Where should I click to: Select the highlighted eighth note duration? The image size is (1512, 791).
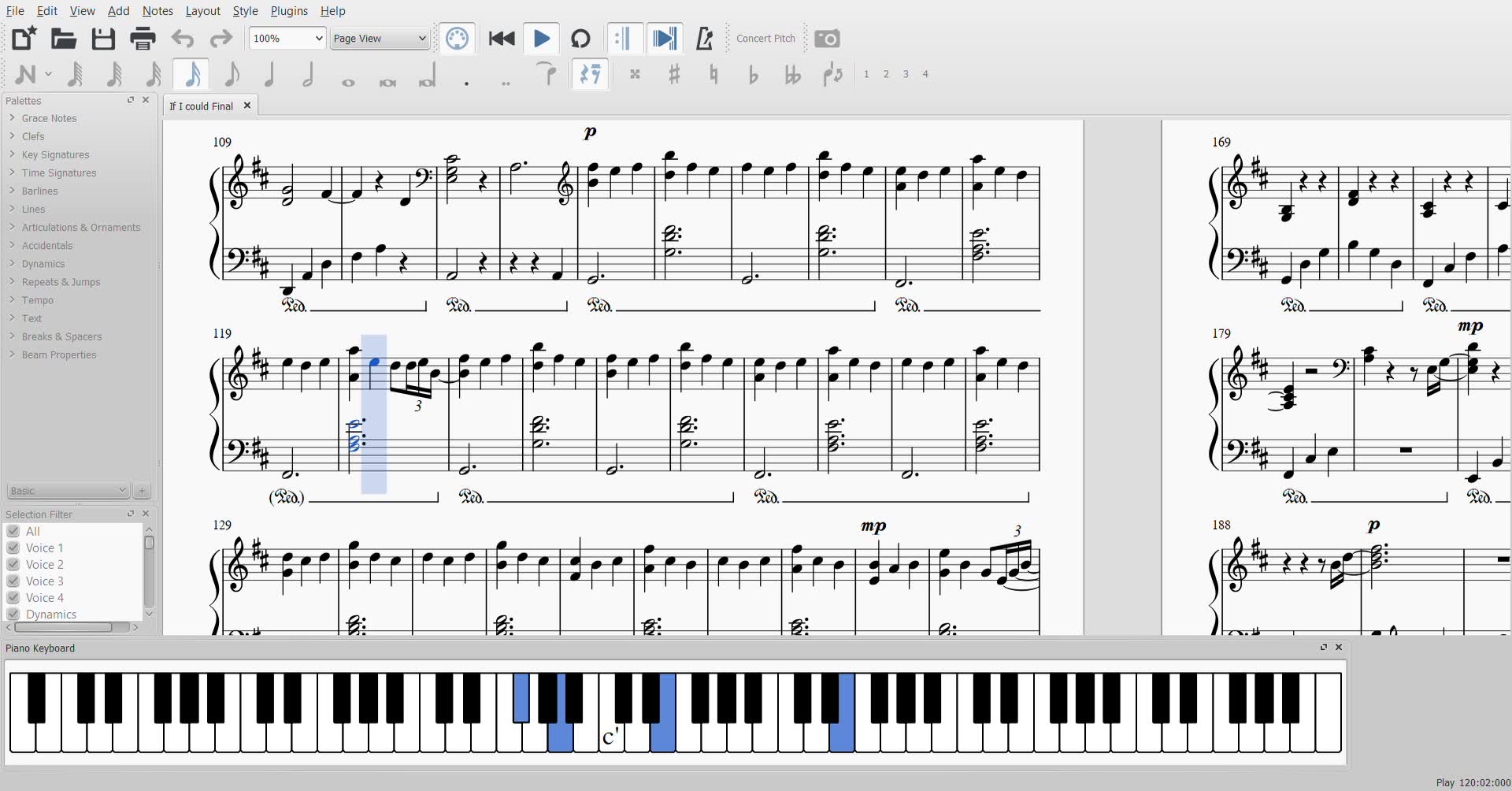click(191, 74)
